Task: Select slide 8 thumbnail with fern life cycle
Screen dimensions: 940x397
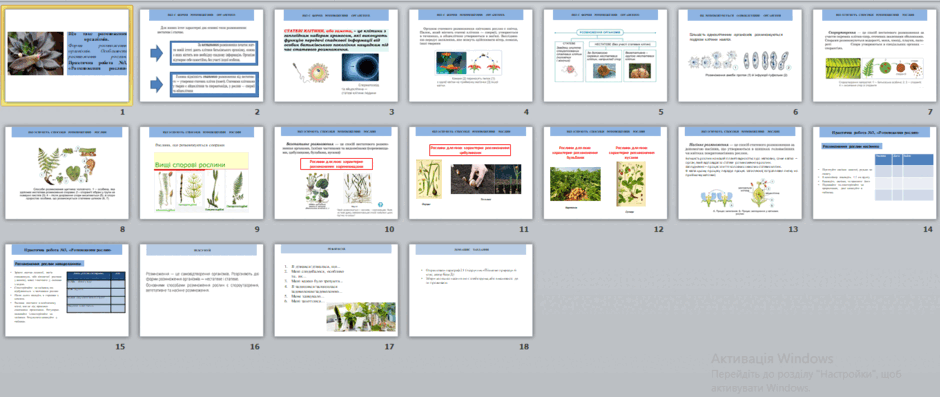Action: point(66,173)
